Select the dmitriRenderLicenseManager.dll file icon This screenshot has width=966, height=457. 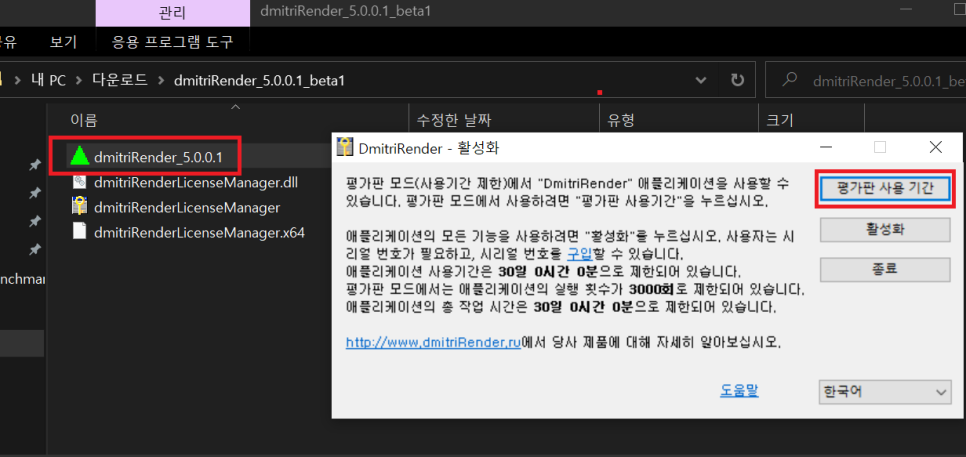80,182
